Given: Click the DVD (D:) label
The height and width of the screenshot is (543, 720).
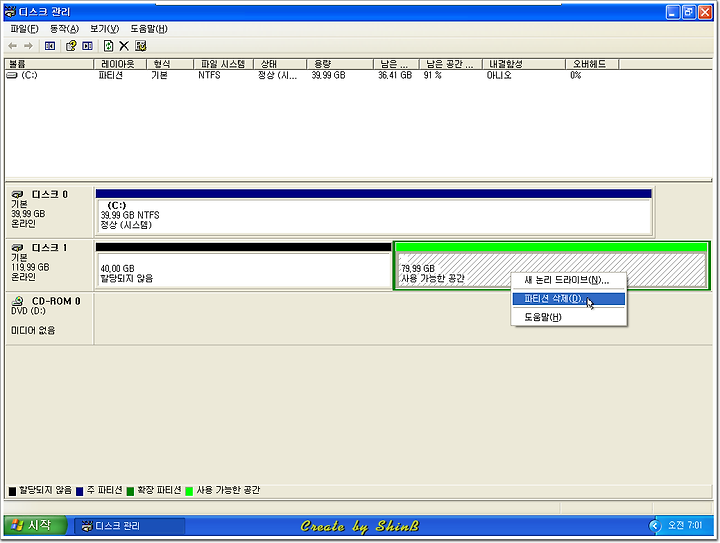Looking at the screenshot, I should coord(28,311).
